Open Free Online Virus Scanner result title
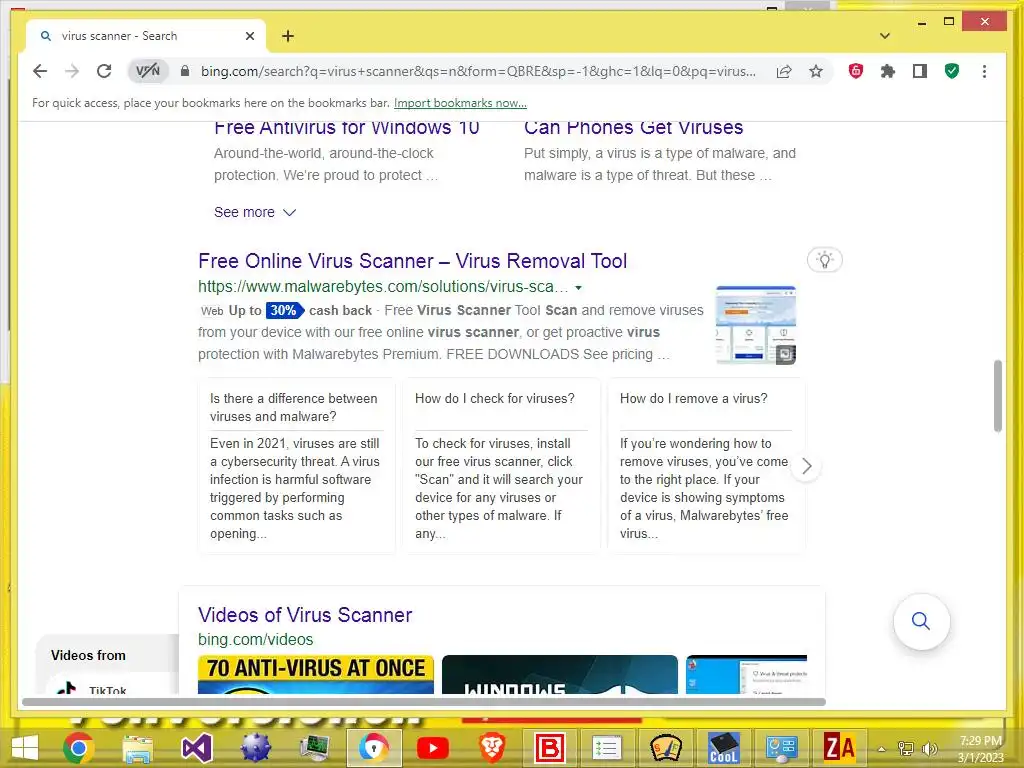The image size is (1024, 768). (x=412, y=261)
